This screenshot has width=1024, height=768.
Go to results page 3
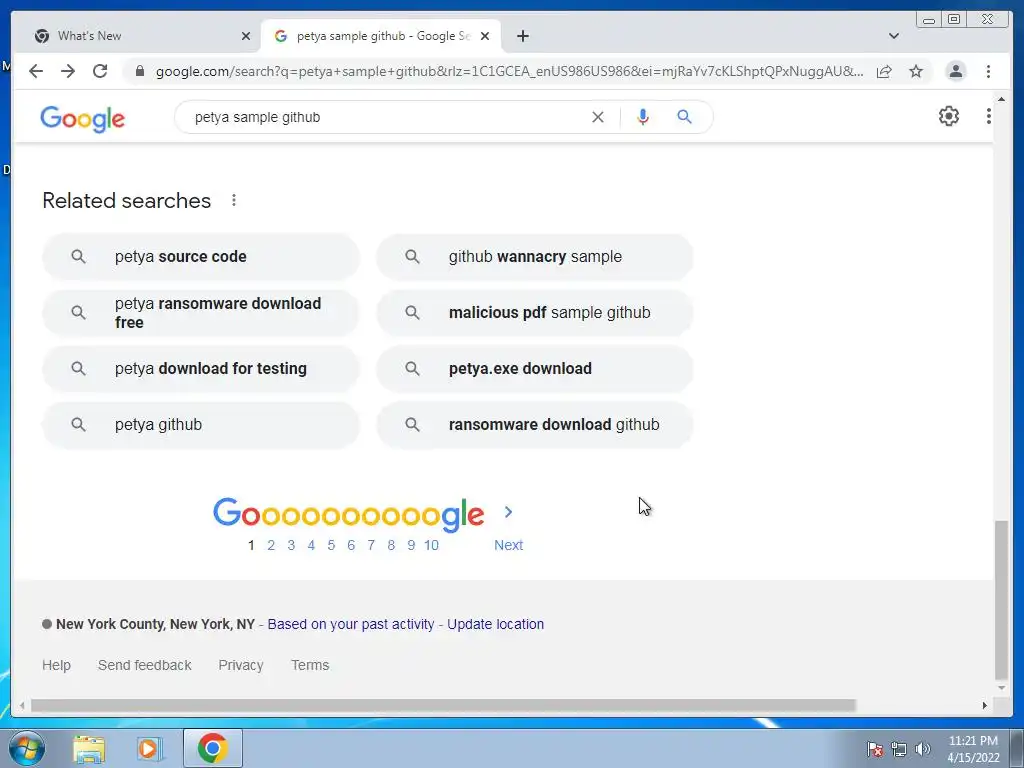click(291, 545)
